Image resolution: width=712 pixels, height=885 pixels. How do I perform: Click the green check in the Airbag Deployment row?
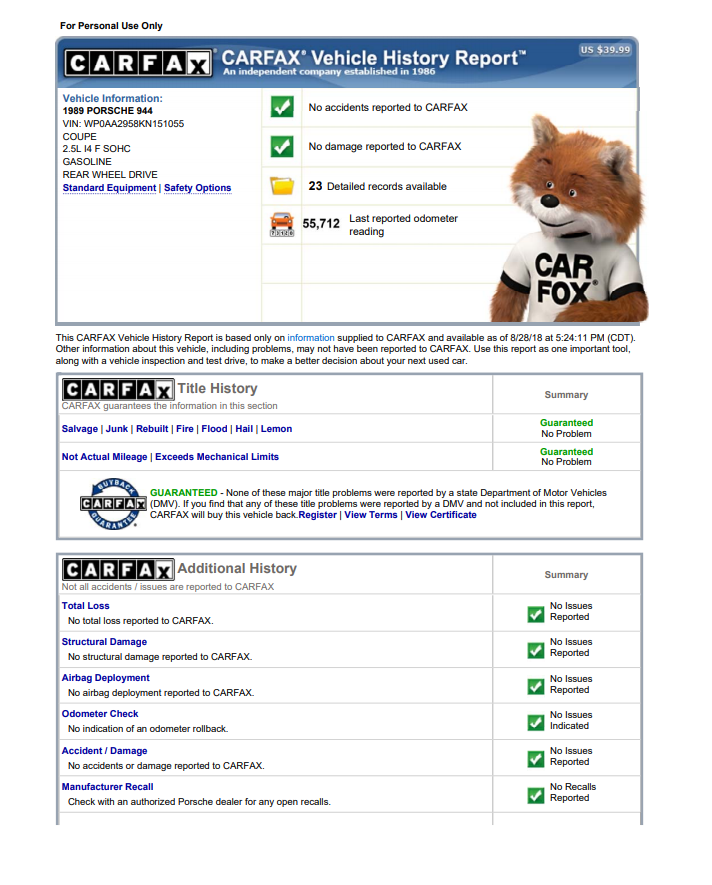(535, 686)
